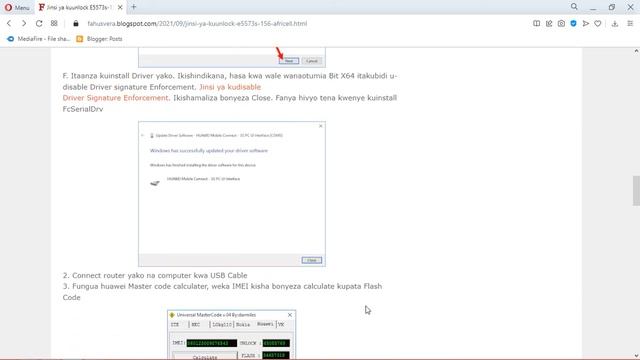This screenshot has height=360, width=640.
Task: Add page to bookmarks heart icon
Action: coord(598,24)
